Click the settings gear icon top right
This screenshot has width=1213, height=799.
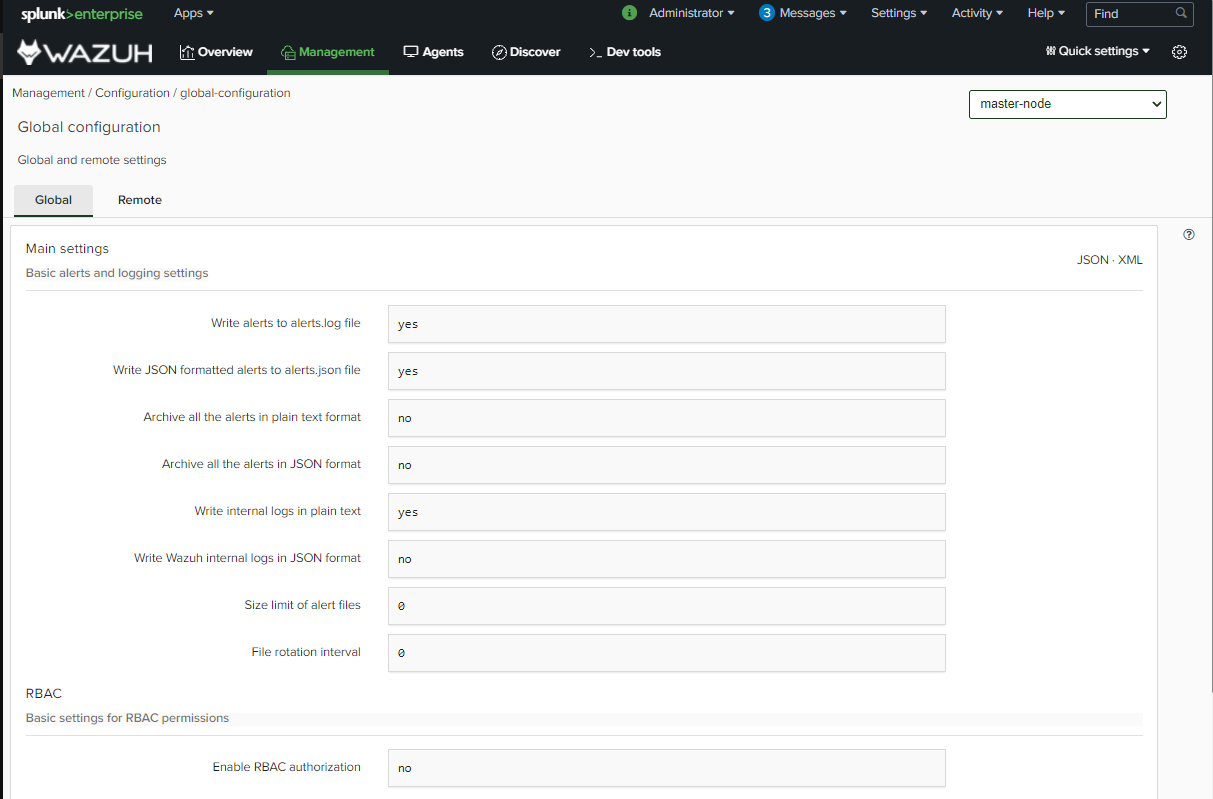tap(1179, 52)
